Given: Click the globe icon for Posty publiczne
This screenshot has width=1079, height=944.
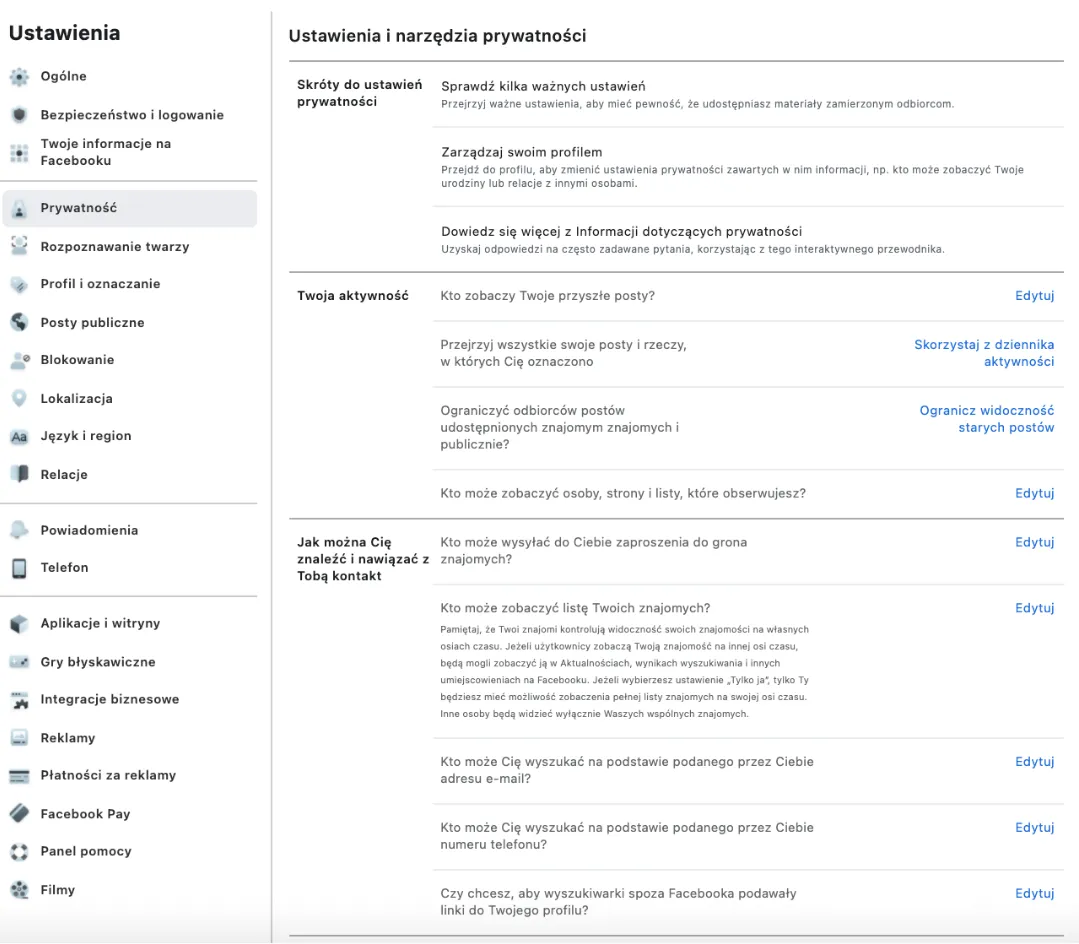Looking at the screenshot, I should 19,322.
